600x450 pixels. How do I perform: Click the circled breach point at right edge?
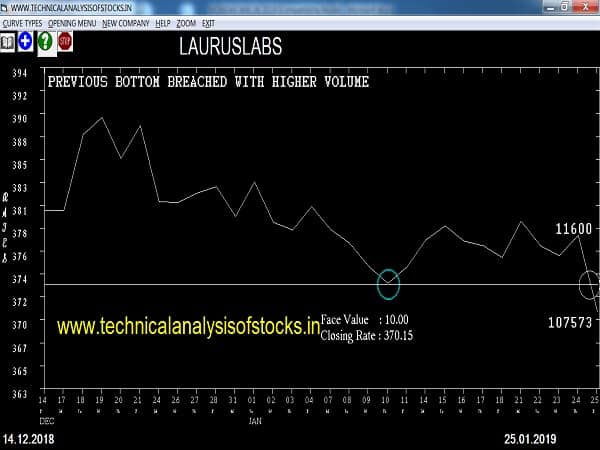(x=589, y=285)
